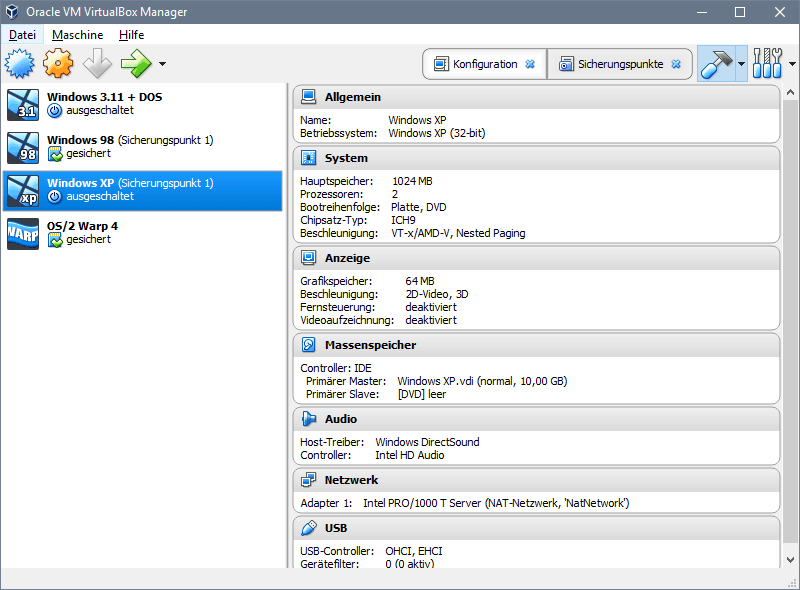This screenshot has width=800, height=590.
Task: Click the Allgemein section header
Action: (536, 97)
